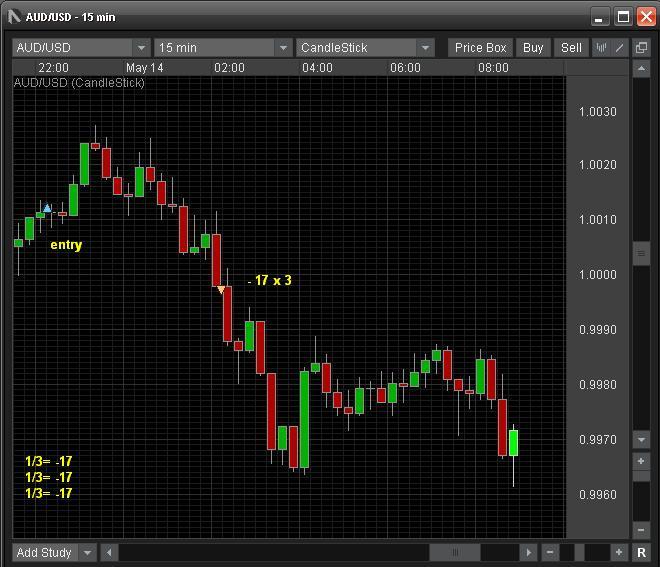The height and width of the screenshot is (567, 660).
Task: Click the chart type bars icon
Action: [x=602, y=48]
